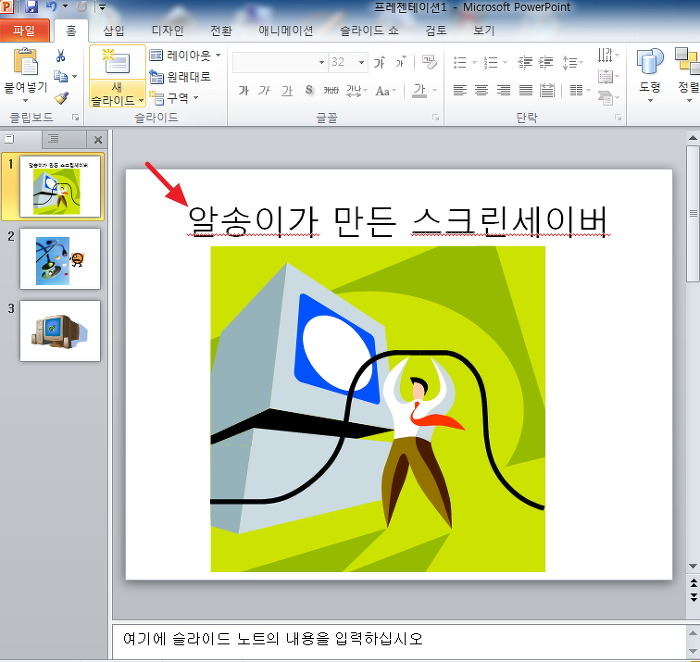The height and width of the screenshot is (662, 700).
Task: Open the Shapes (도형) gallery
Action: [649, 70]
